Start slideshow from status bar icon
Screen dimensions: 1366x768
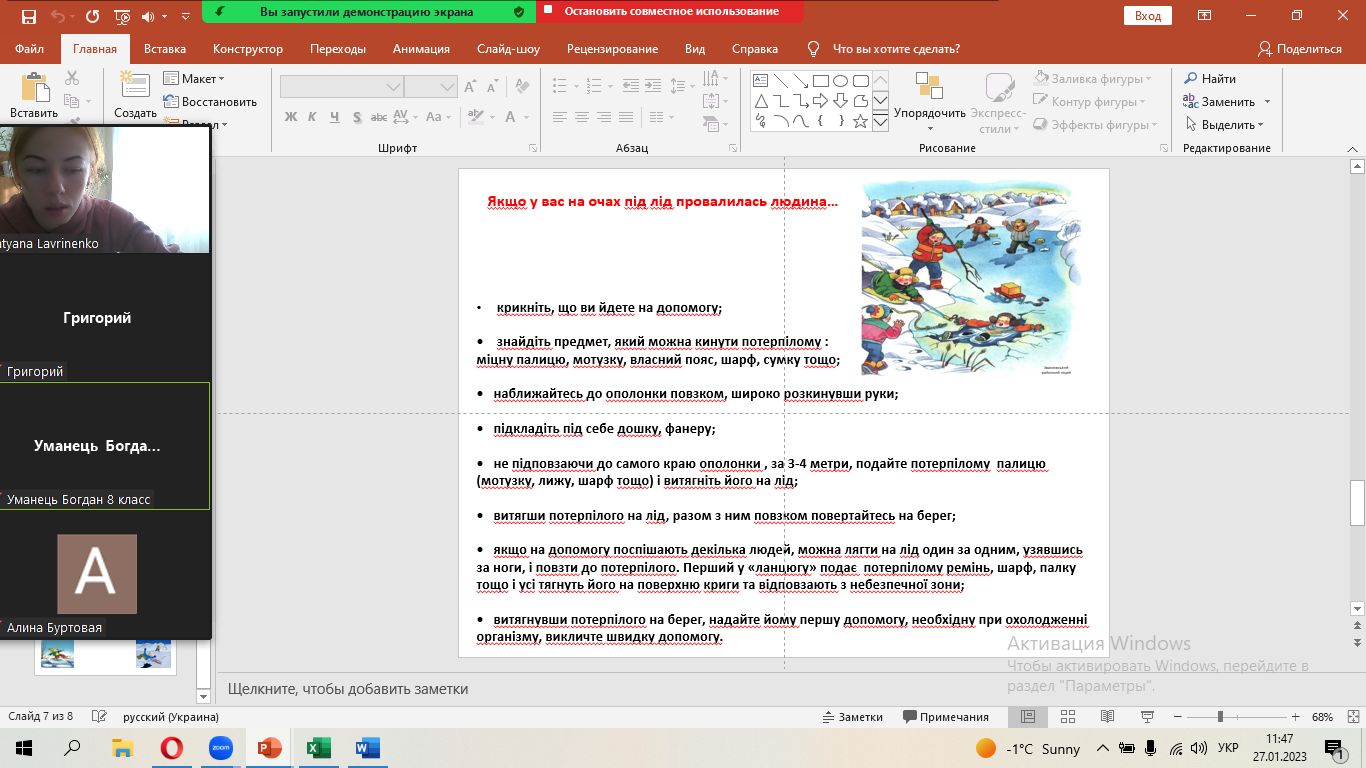coord(1146,717)
